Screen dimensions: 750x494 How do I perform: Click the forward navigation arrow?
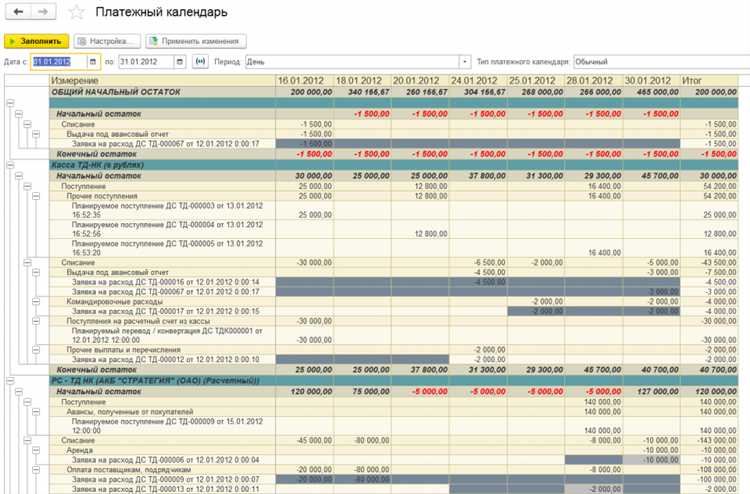pos(42,13)
